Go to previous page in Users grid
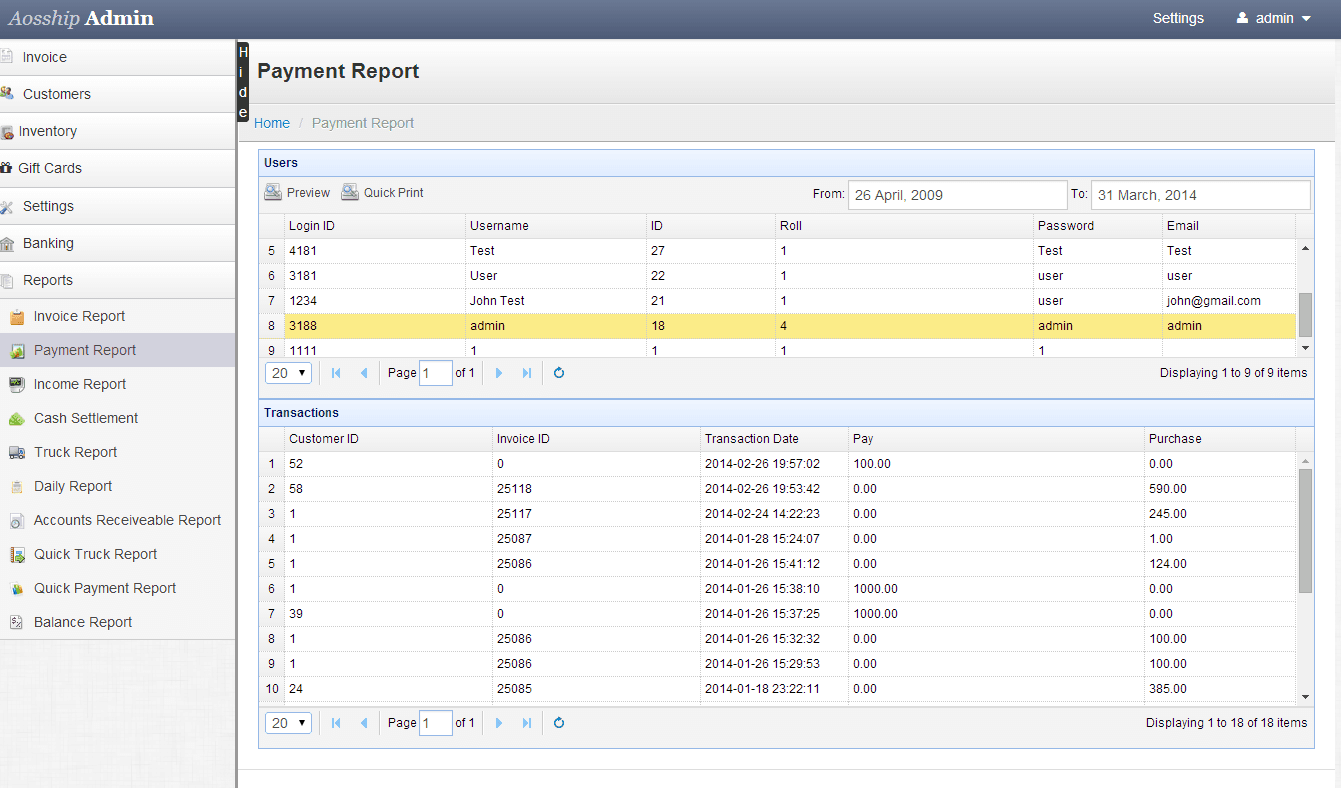Screen dimensions: 1341x788 point(364,373)
